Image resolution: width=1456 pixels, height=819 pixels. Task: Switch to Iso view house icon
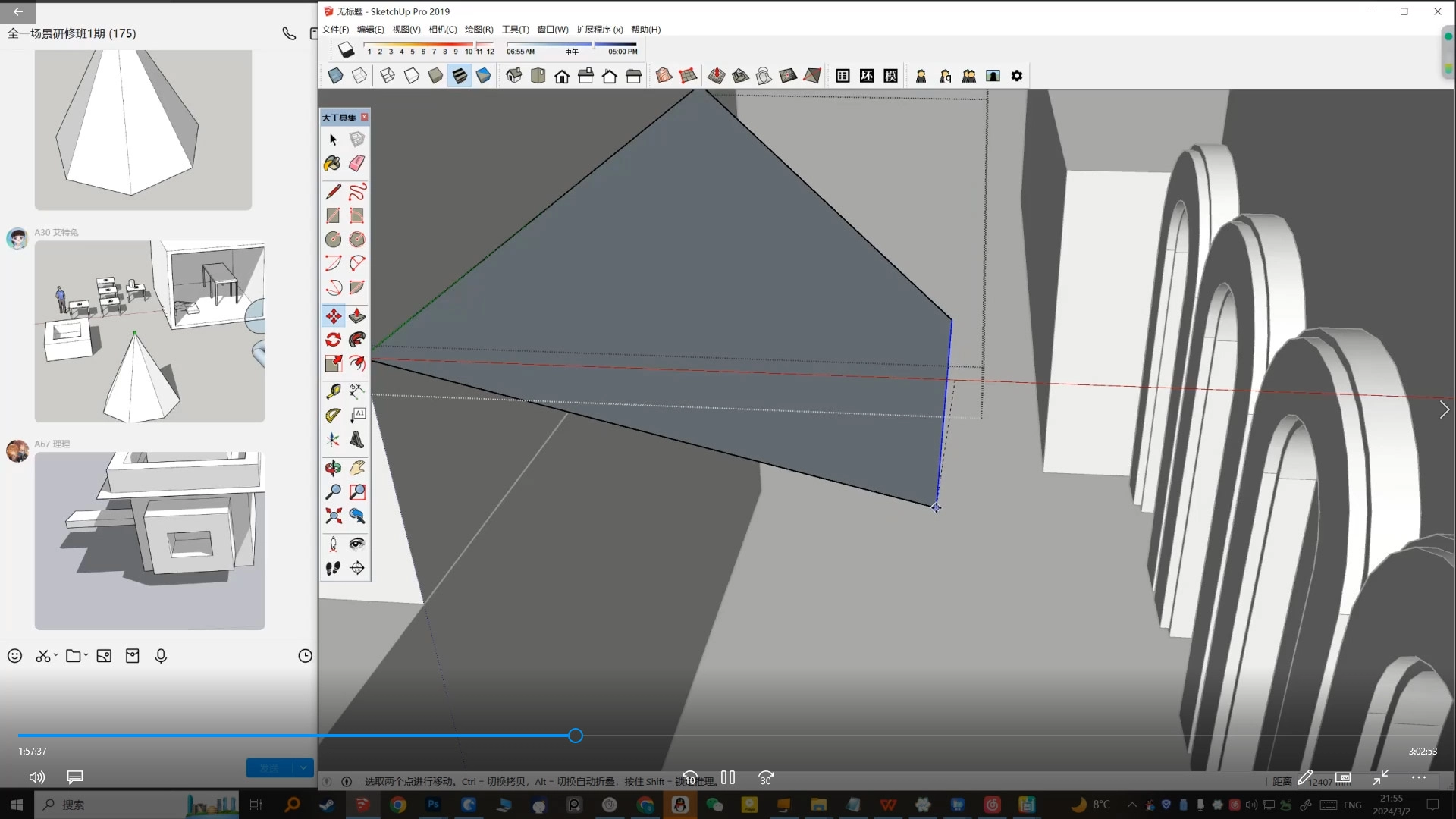pos(514,76)
